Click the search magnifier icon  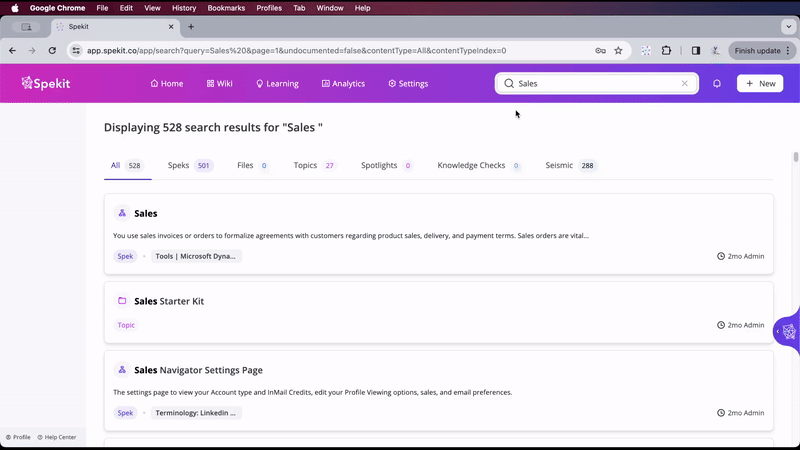pos(509,83)
